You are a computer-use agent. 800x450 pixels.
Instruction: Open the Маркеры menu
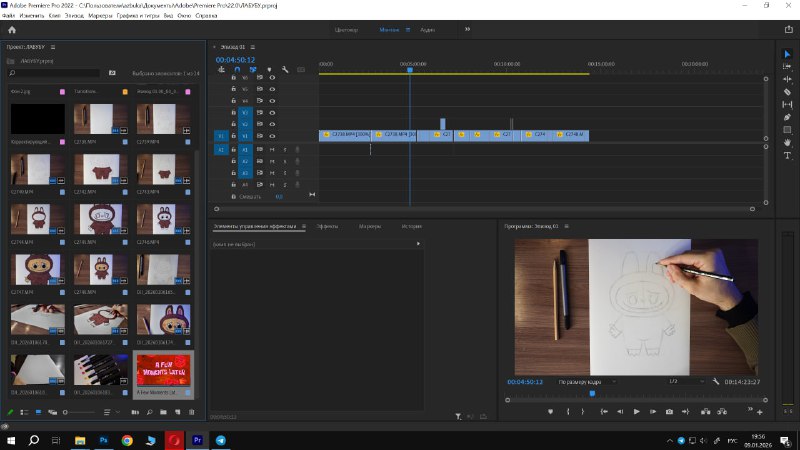coord(100,17)
